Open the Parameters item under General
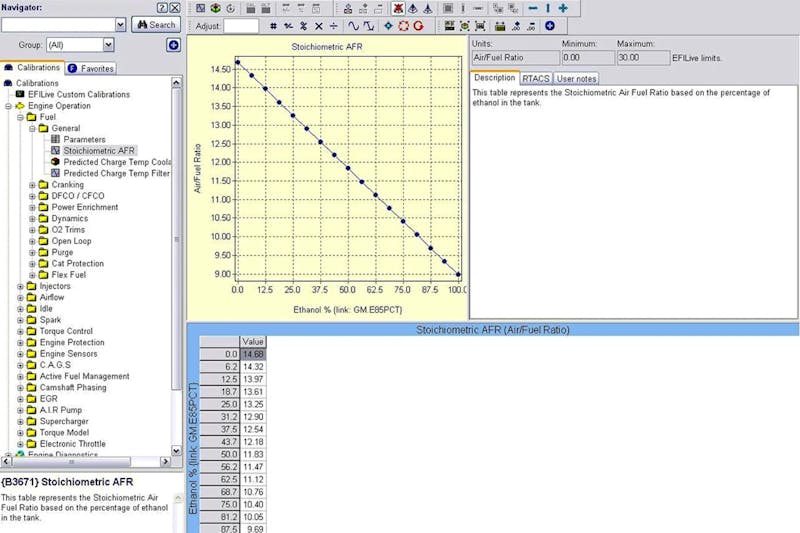 point(83,140)
